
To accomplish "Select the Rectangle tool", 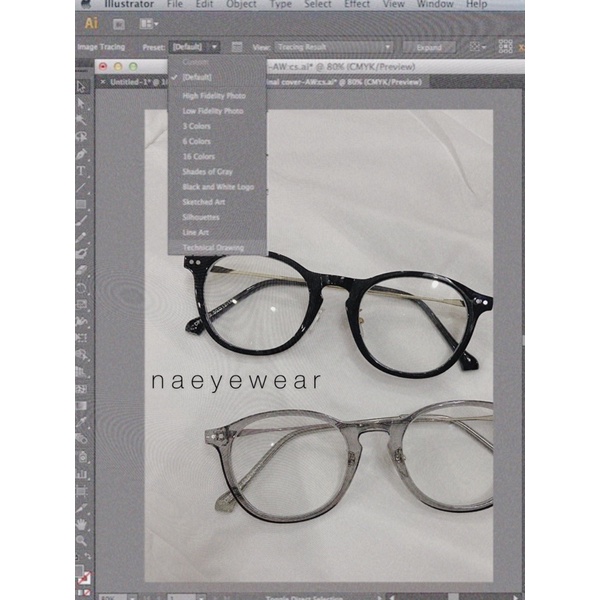I will coord(82,204).
